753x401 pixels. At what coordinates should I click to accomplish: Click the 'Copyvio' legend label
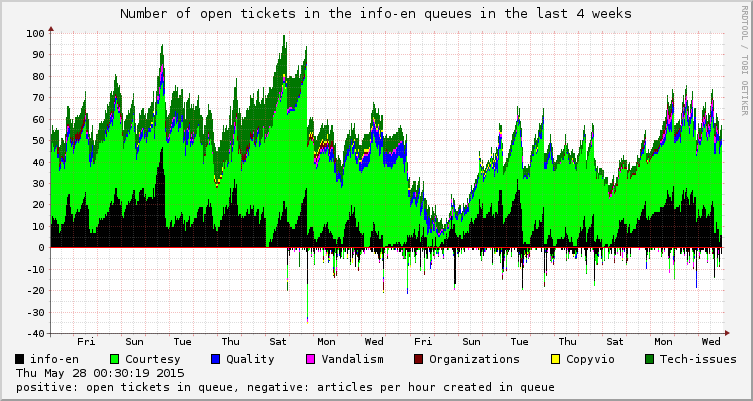click(590, 359)
